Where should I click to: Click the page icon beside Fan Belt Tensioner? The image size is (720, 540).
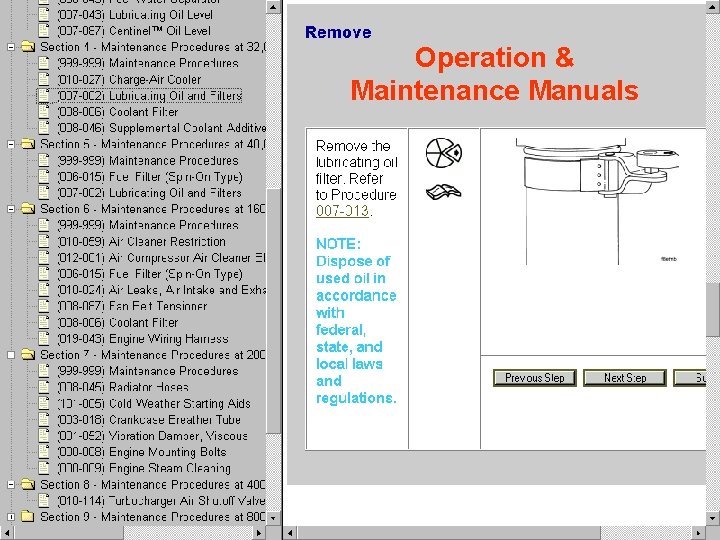click(x=44, y=306)
